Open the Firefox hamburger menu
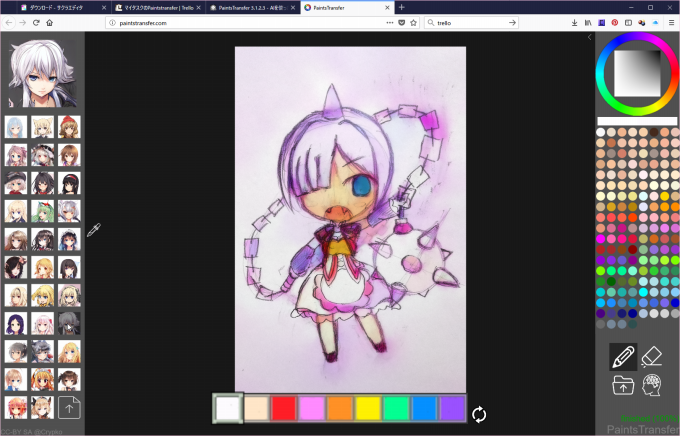Viewport: 680px width, 436px height. pos(671,23)
